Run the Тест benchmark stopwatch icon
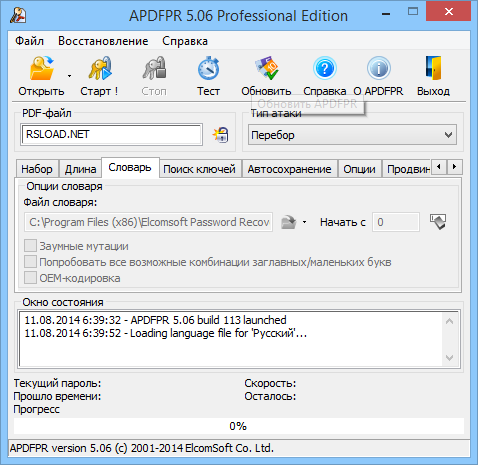The height and width of the screenshot is (465, 478). 208,68
